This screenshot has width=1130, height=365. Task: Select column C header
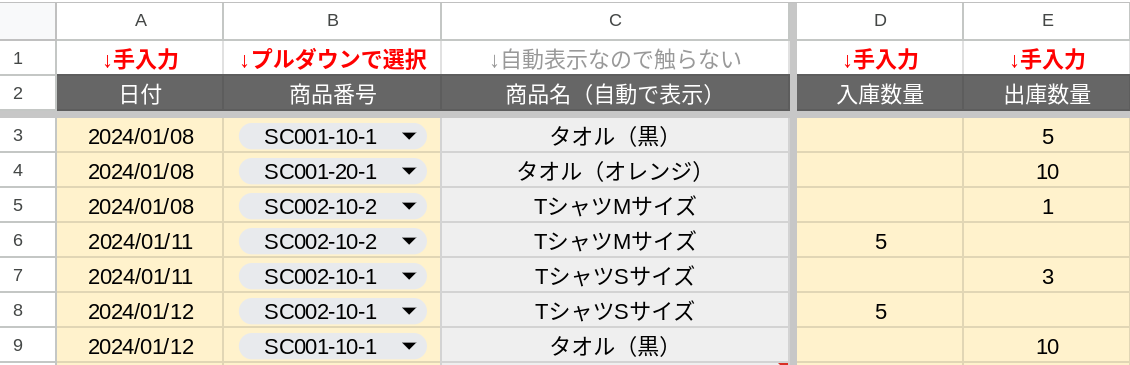tap(615, 20)
